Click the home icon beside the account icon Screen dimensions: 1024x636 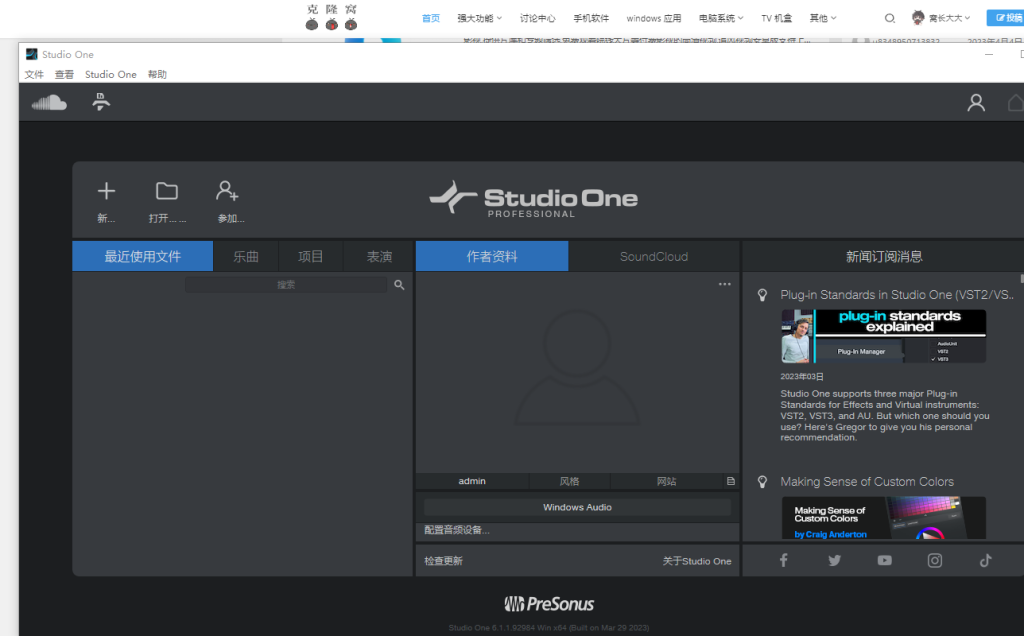click(1016, 103)
